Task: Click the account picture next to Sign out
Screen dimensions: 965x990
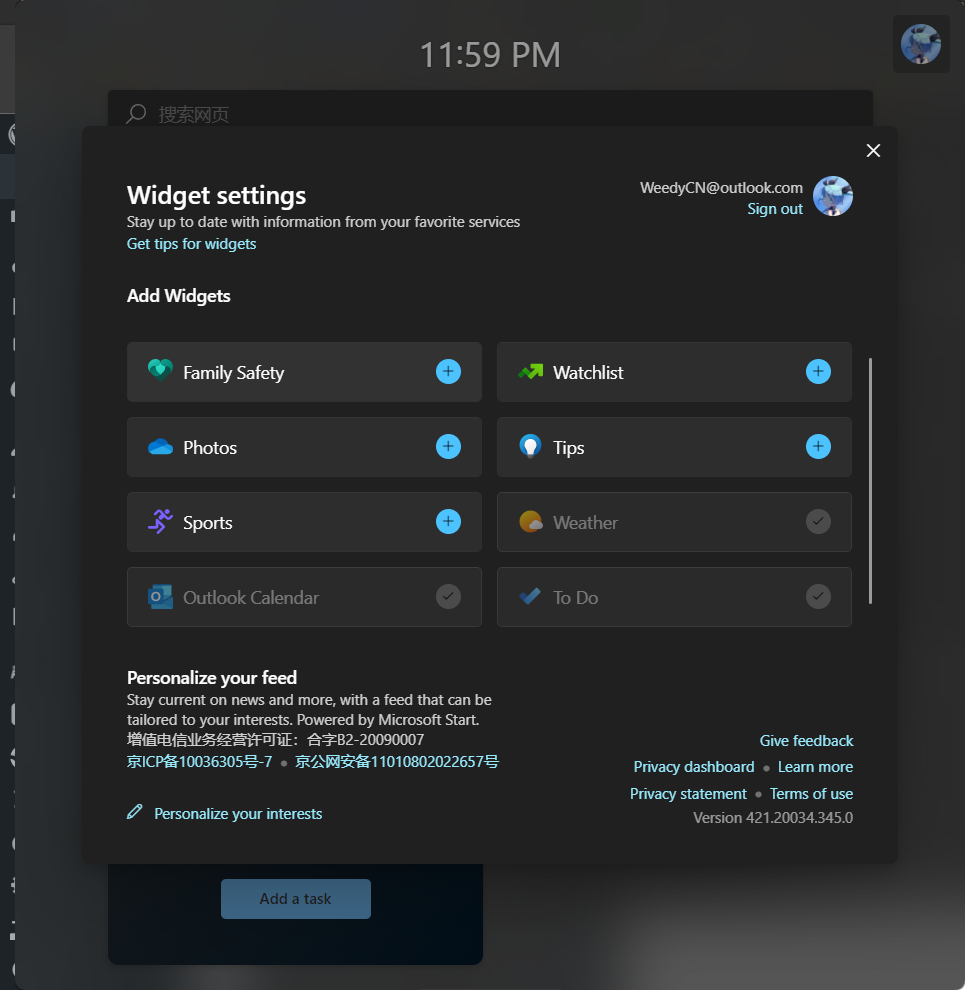Action: point(832,196)
